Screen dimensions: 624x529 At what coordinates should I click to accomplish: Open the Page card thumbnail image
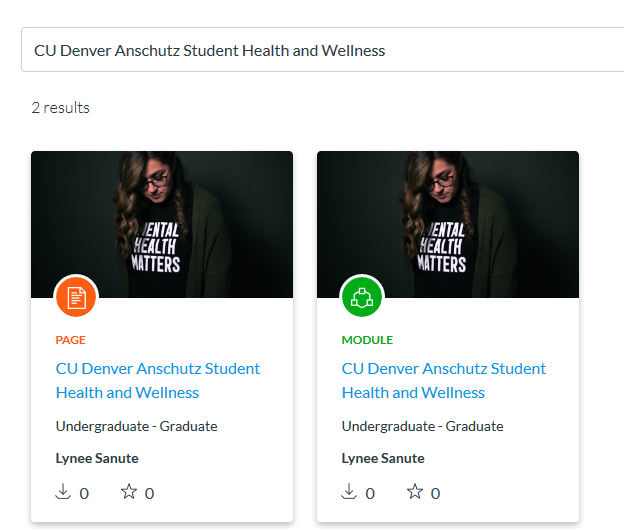tap(162, 224)
